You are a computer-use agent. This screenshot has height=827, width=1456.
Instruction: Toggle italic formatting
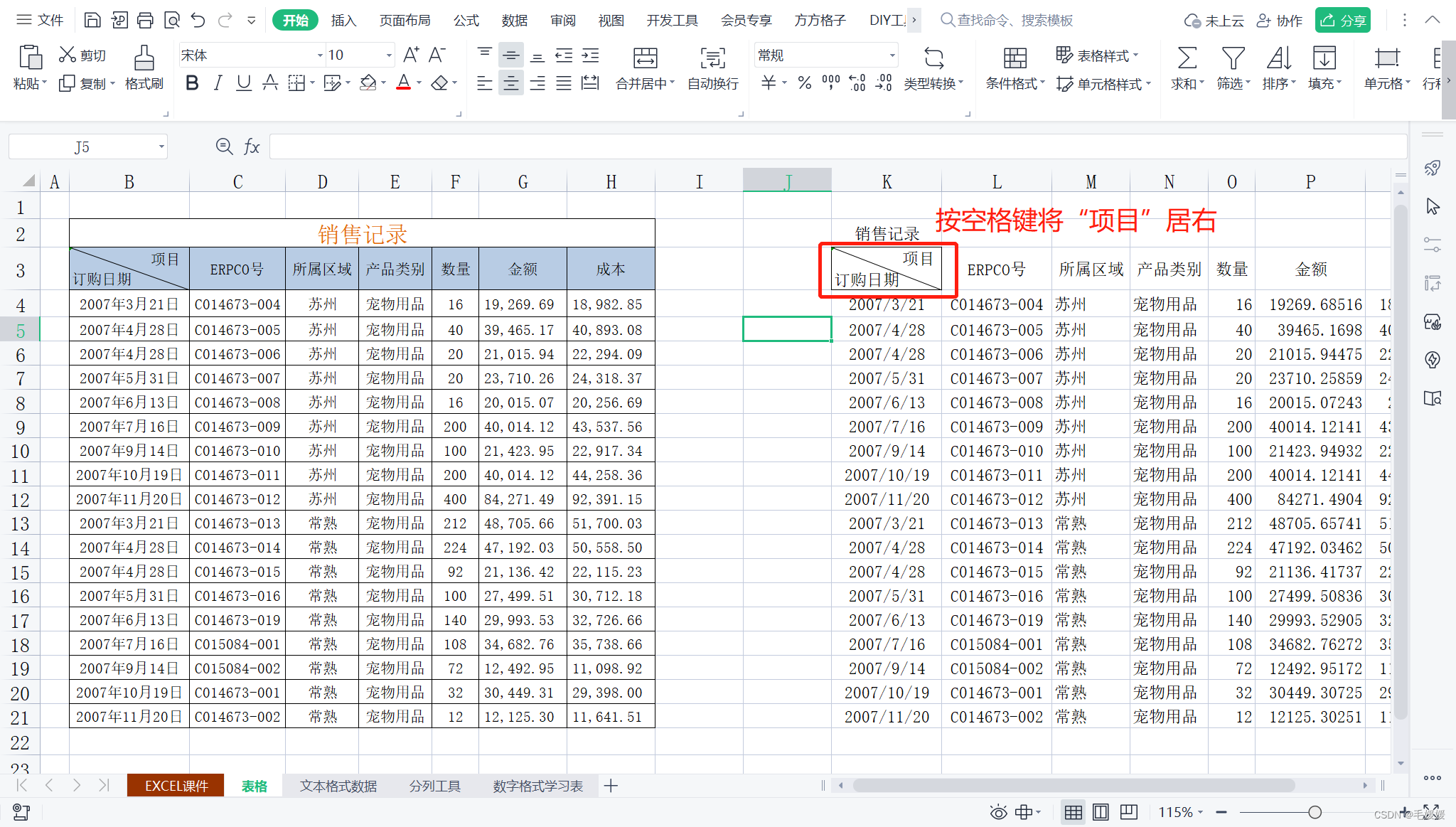[218, 84]
